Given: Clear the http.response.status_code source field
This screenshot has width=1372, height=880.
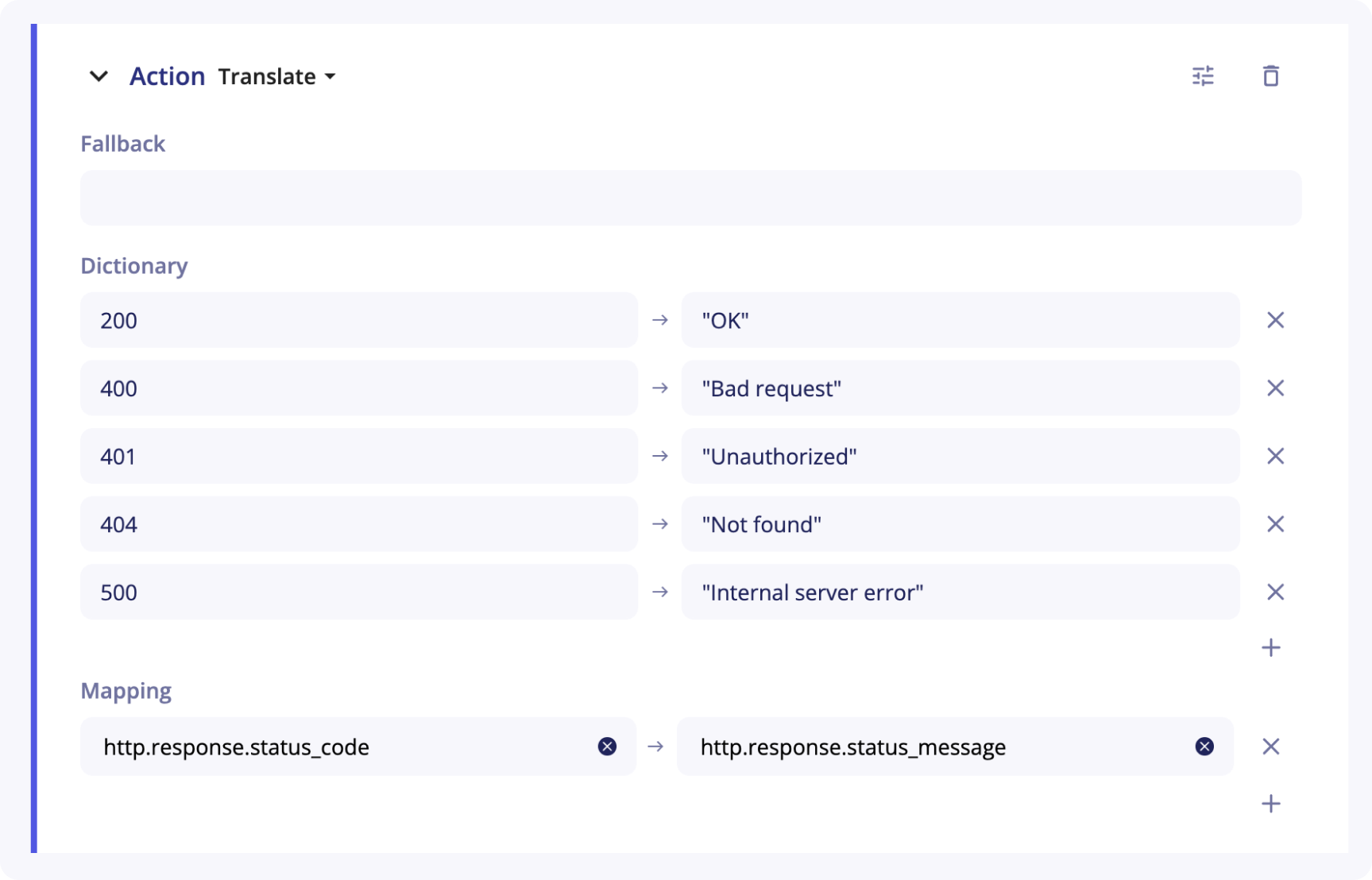Looking at the screenshot, I should click(607, 747).
